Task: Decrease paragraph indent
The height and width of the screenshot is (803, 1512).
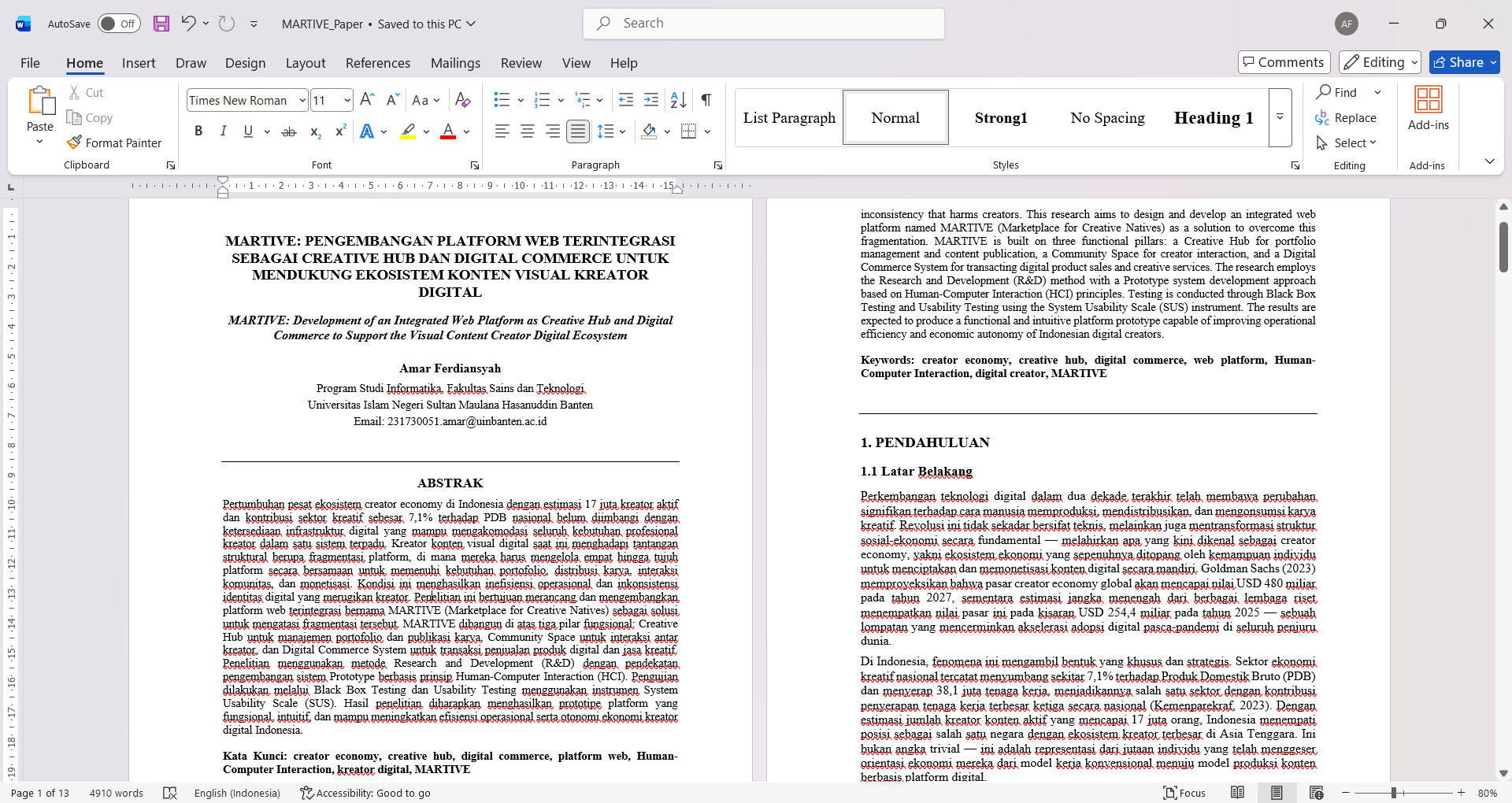Action: point(626,100)
